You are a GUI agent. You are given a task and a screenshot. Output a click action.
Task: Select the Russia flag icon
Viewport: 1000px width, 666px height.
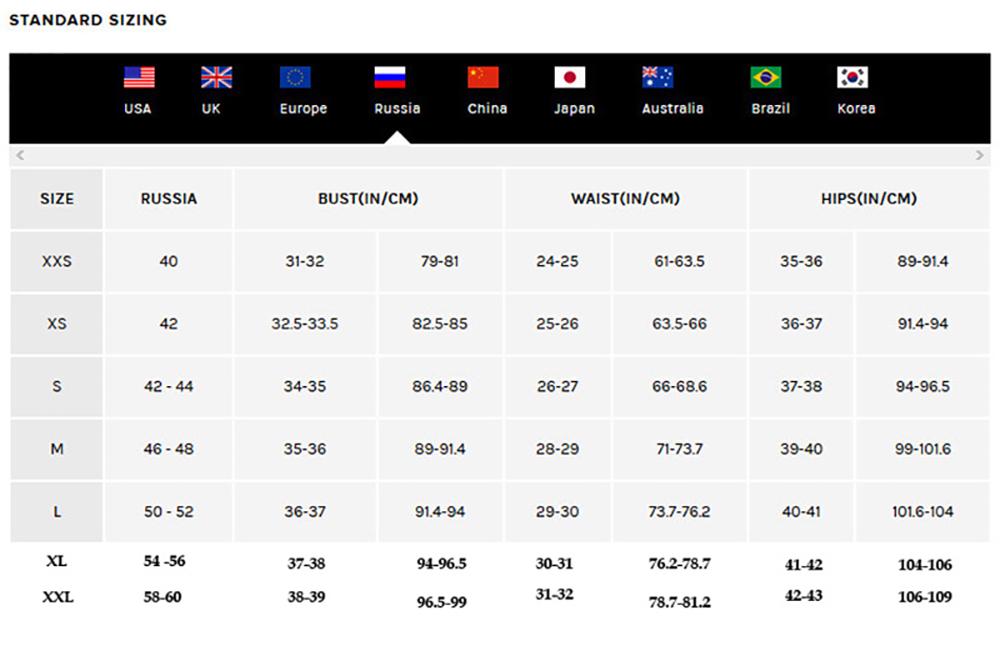click(390, 77)
